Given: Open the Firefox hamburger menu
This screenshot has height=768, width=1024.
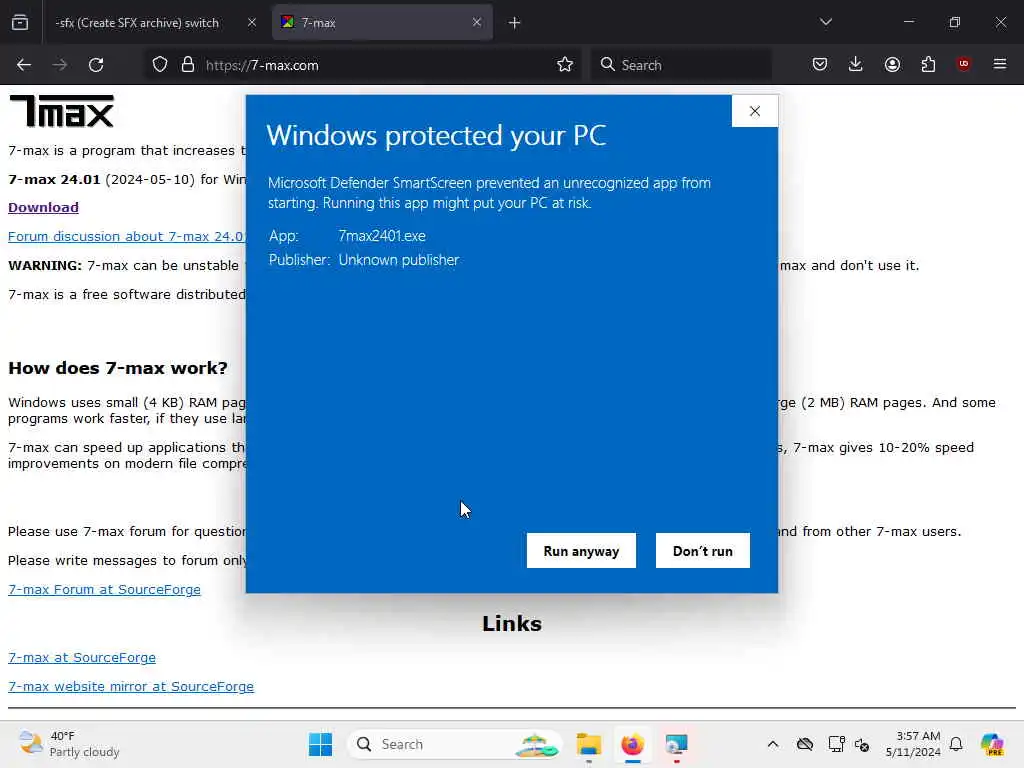Looking at the screenshot, I should tap(1000, 64).
